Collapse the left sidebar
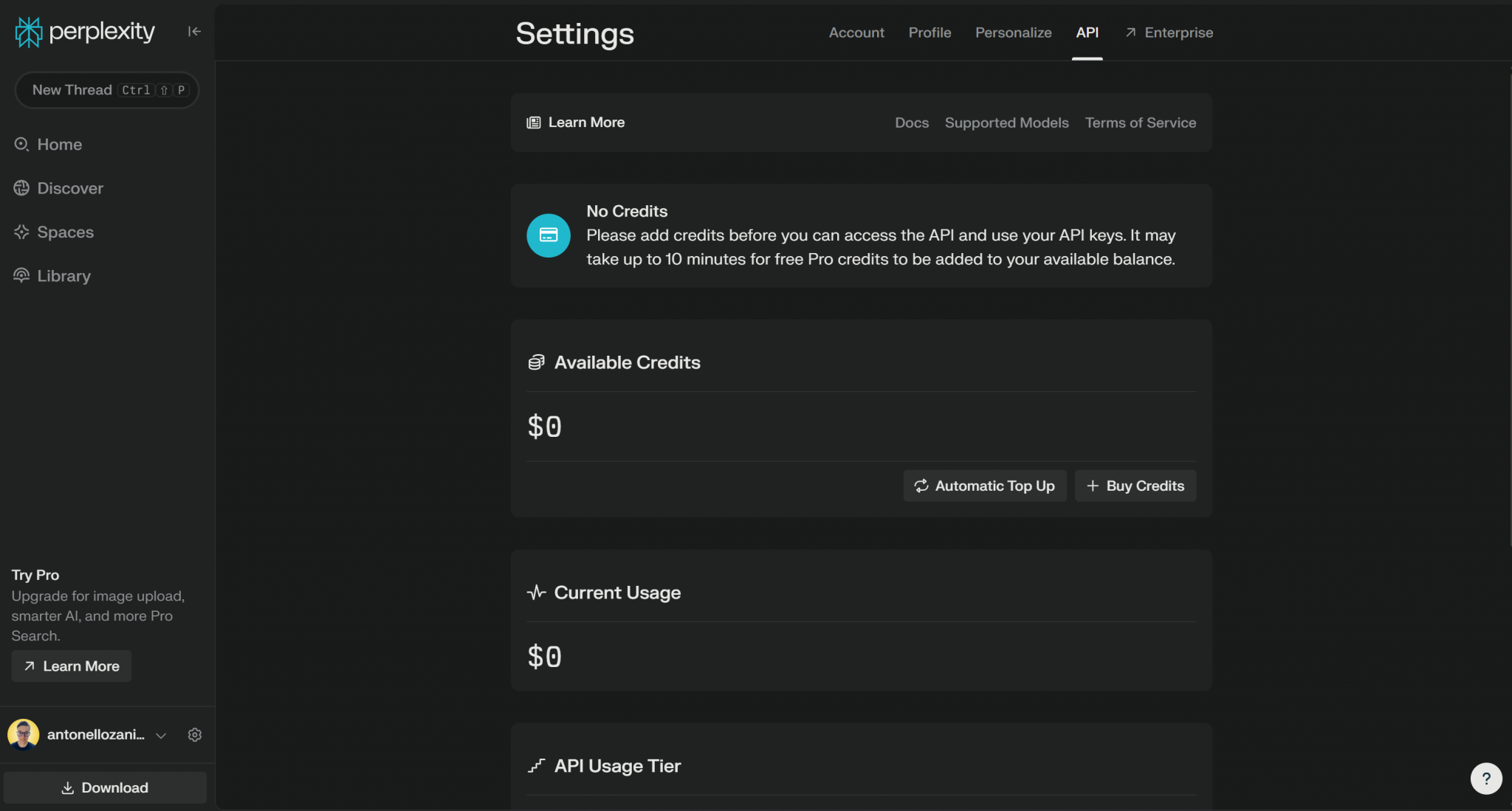Viewport: 1512px width, 811px height. 193,31
